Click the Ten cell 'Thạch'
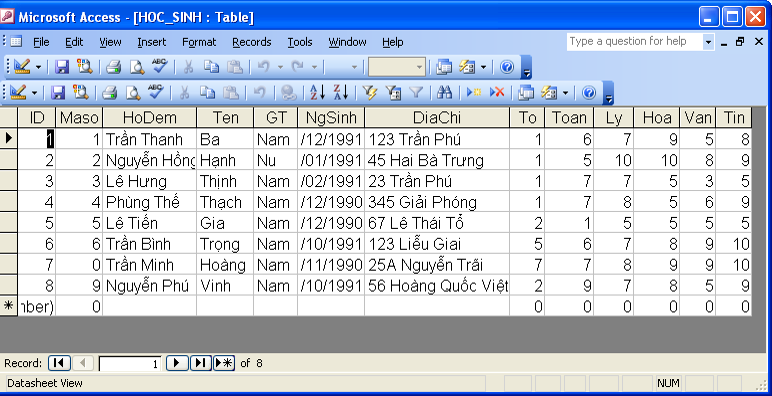This screenshot has width=772, height=396. 225,202
